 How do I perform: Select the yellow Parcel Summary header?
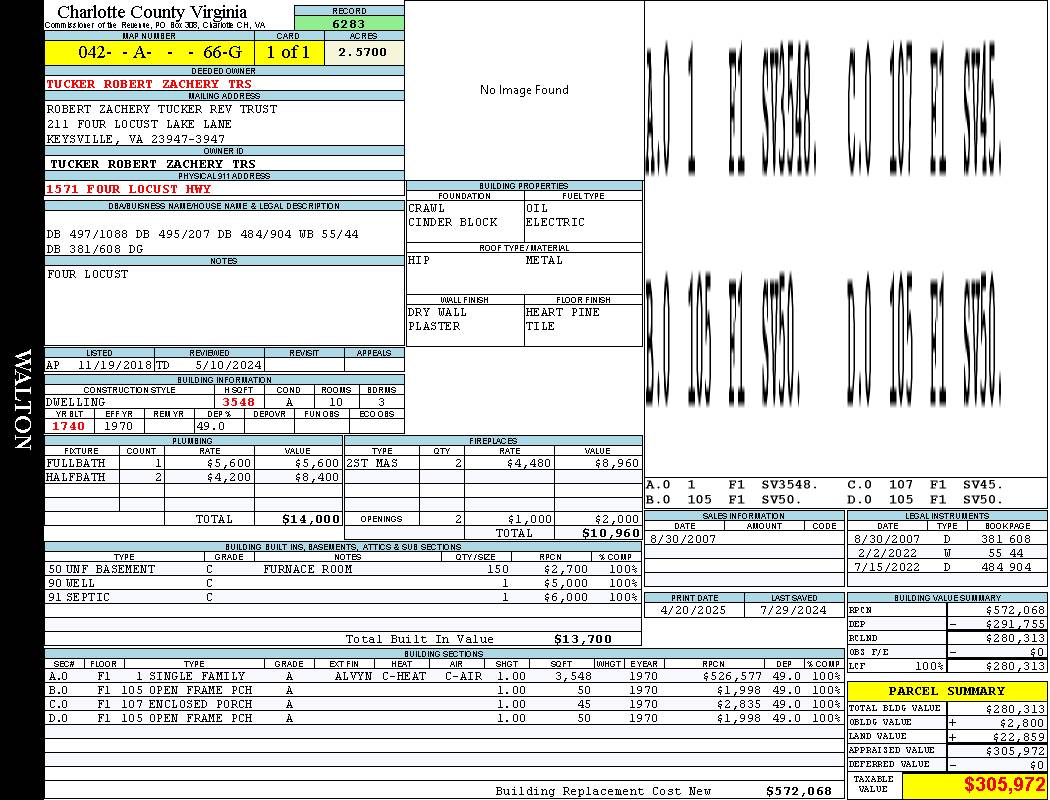[x=947, y=691]
